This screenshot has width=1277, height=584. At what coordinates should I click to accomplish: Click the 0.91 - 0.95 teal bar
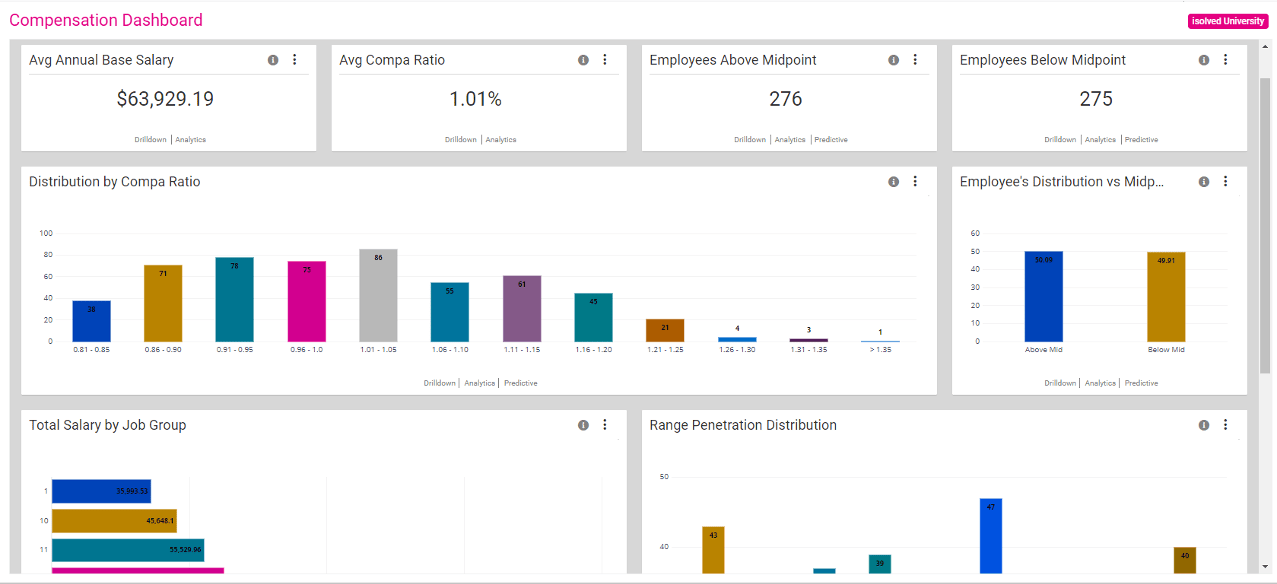(235, 300)
